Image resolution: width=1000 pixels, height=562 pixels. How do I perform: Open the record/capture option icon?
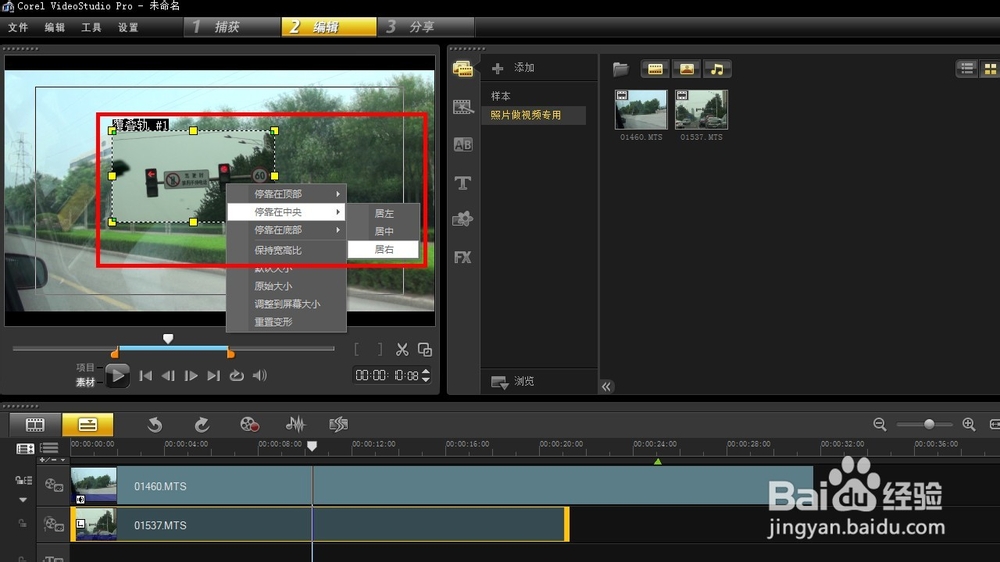pyautogui.click(x=249, y=424)
